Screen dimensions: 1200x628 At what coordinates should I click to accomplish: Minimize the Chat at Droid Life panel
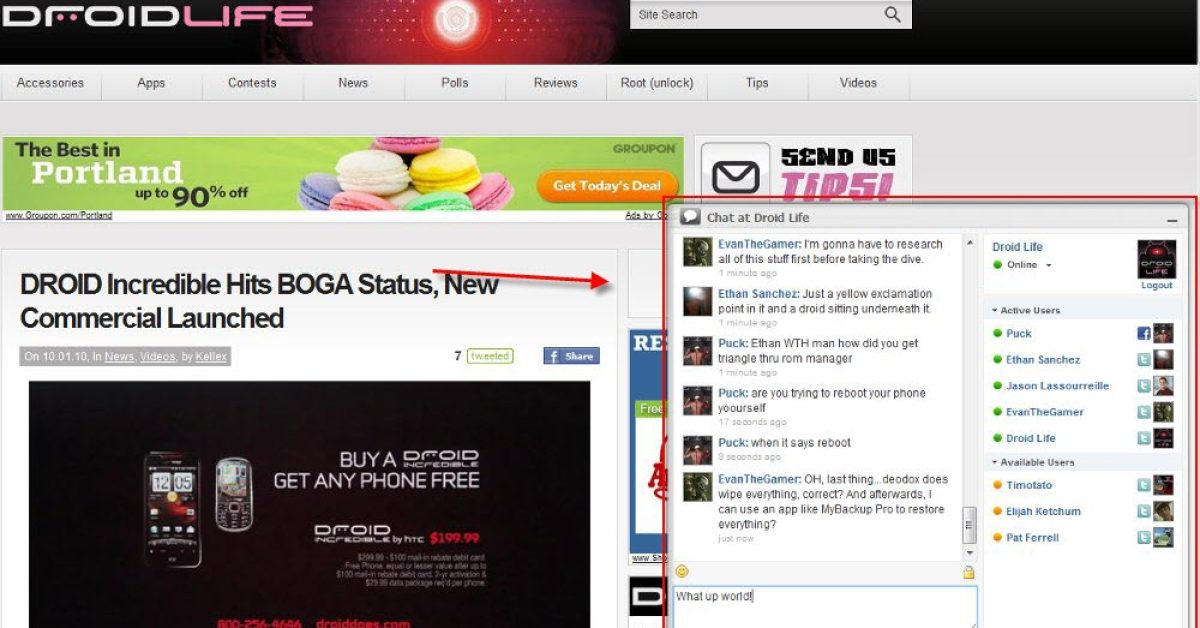(x=1171, y=219)
